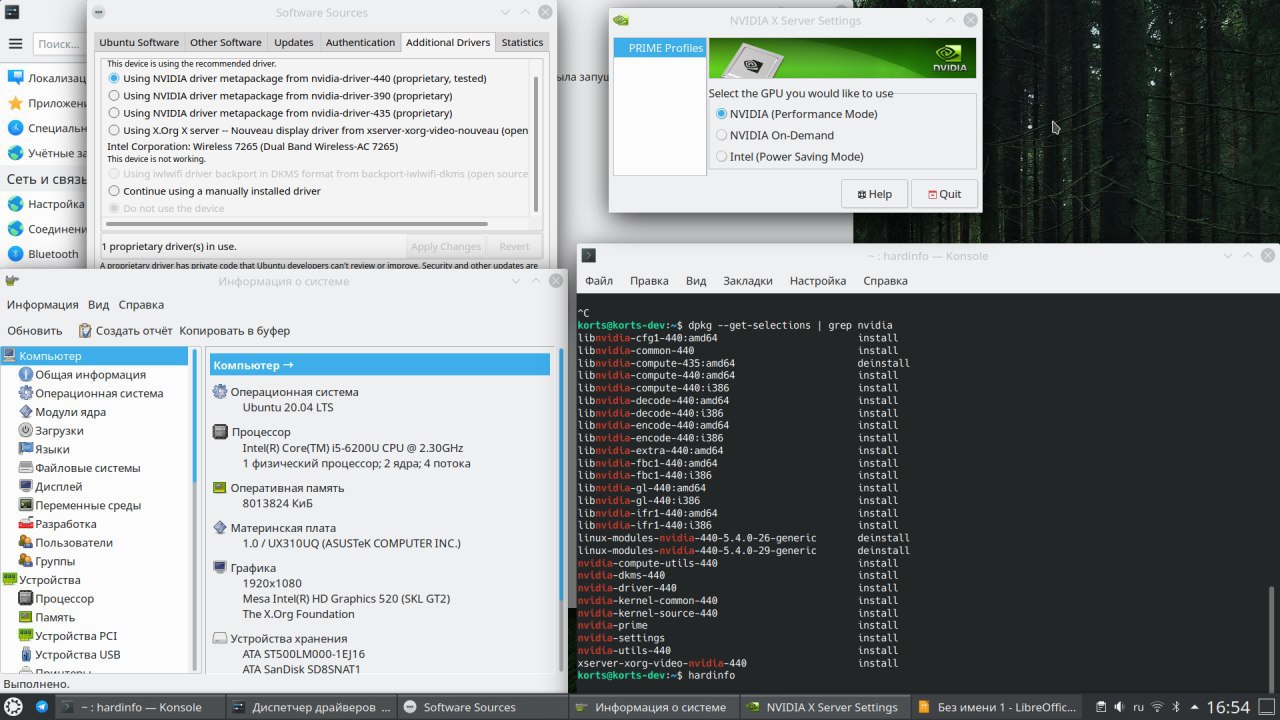The width and height of the screenshot is (1280, 720).
Task: Open Software Sources window menu button
Action: coord(97,13)
